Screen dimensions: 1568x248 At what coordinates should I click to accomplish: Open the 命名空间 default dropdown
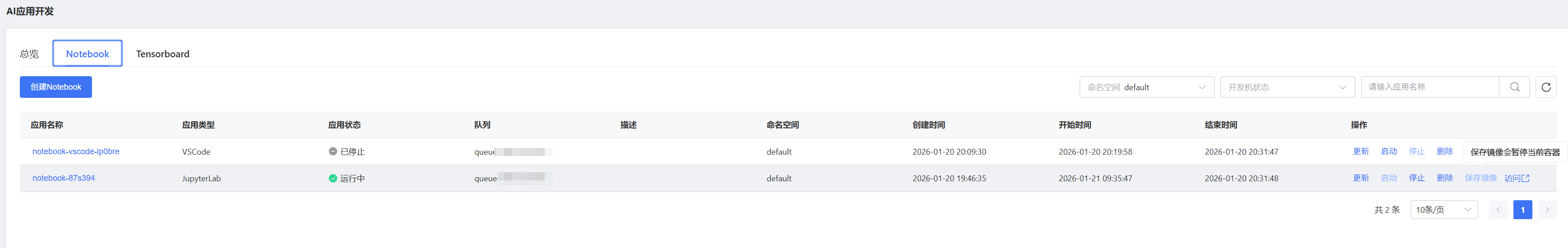click(1146, 87)
